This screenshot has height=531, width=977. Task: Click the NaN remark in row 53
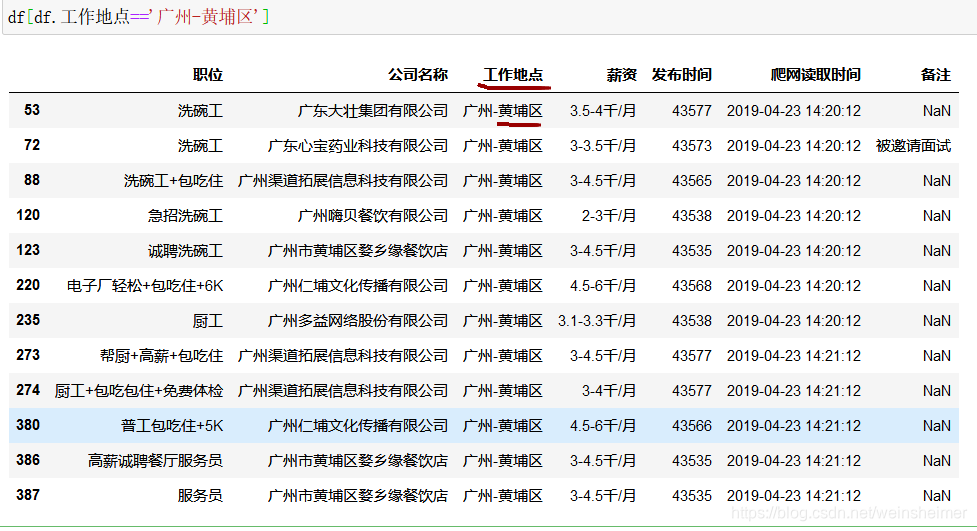936,111
